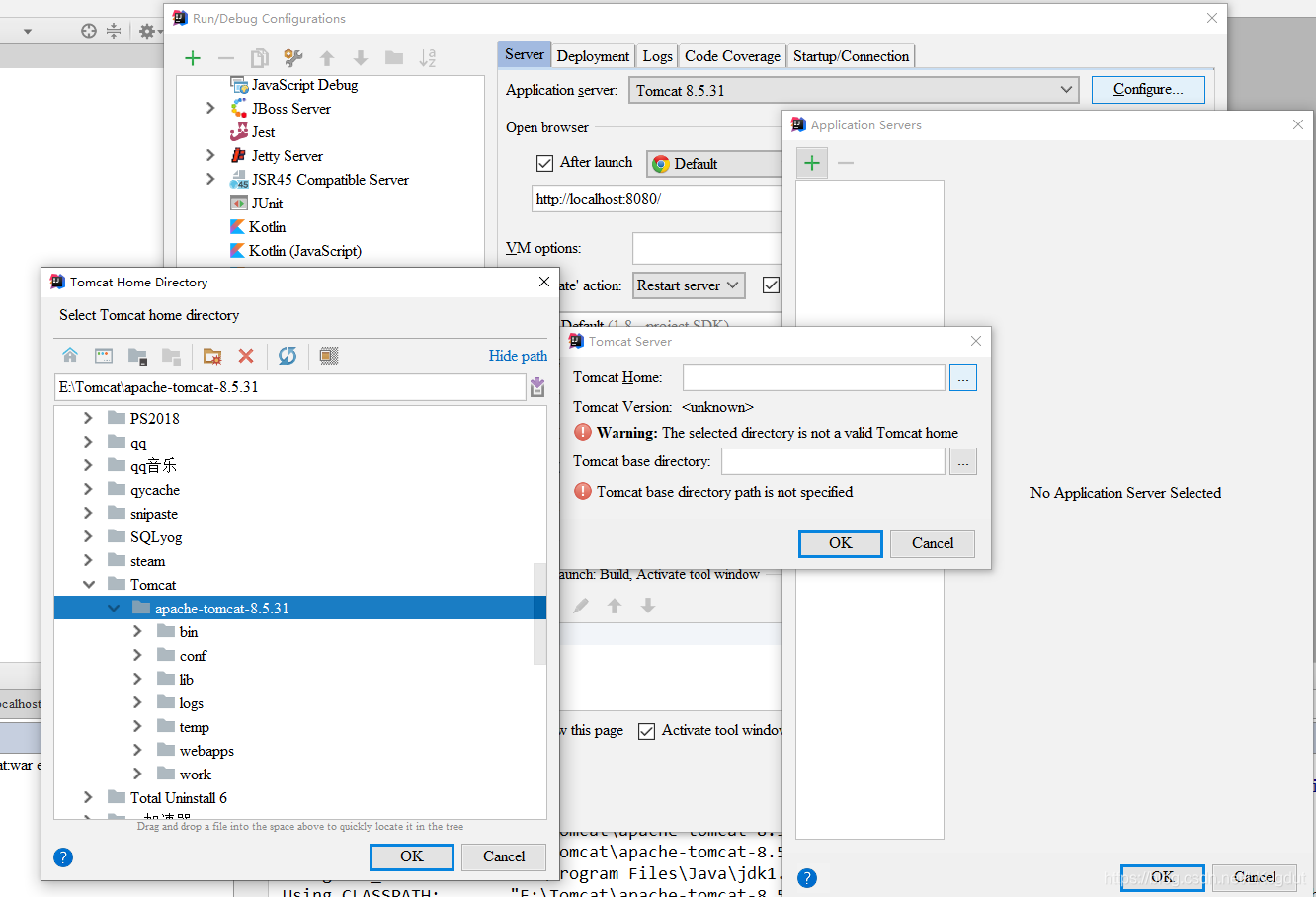Open the Default browser dropdown
The image size is (1316, 897).
[713, 164]
